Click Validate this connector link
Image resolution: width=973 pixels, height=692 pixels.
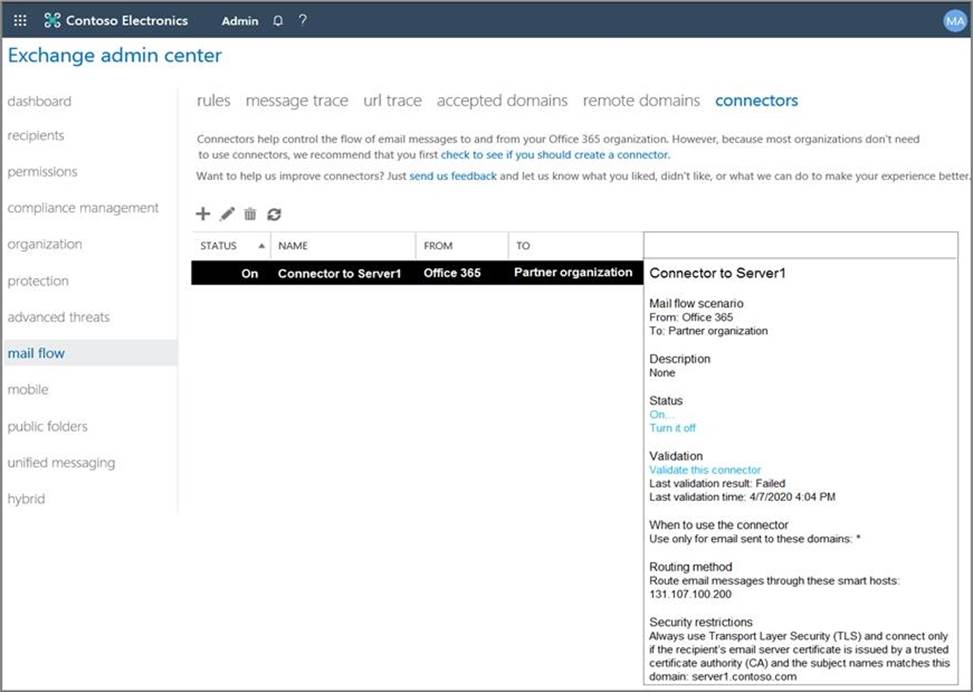tap(705, 470)
